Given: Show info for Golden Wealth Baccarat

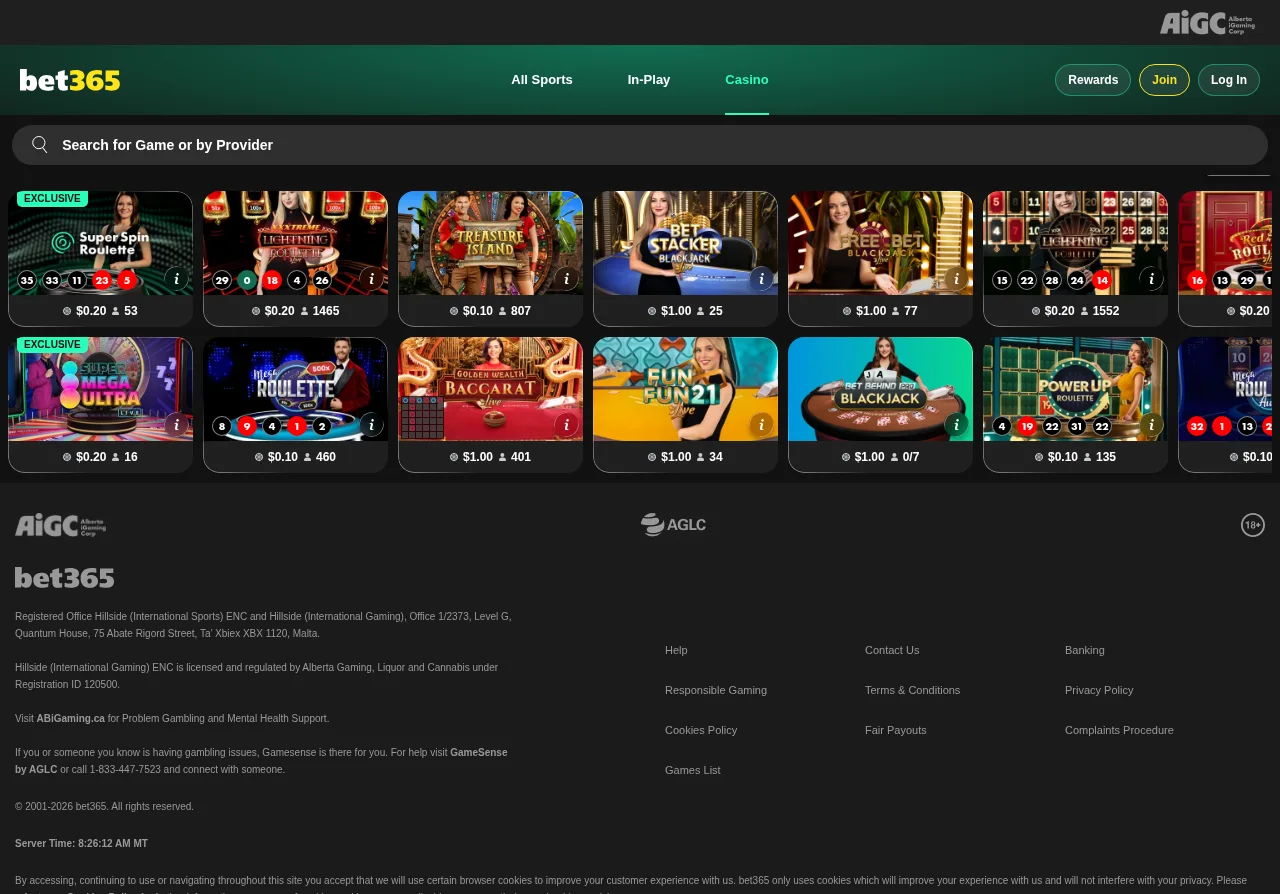Looking at the screenshot, I should click(x=567, y=425).
